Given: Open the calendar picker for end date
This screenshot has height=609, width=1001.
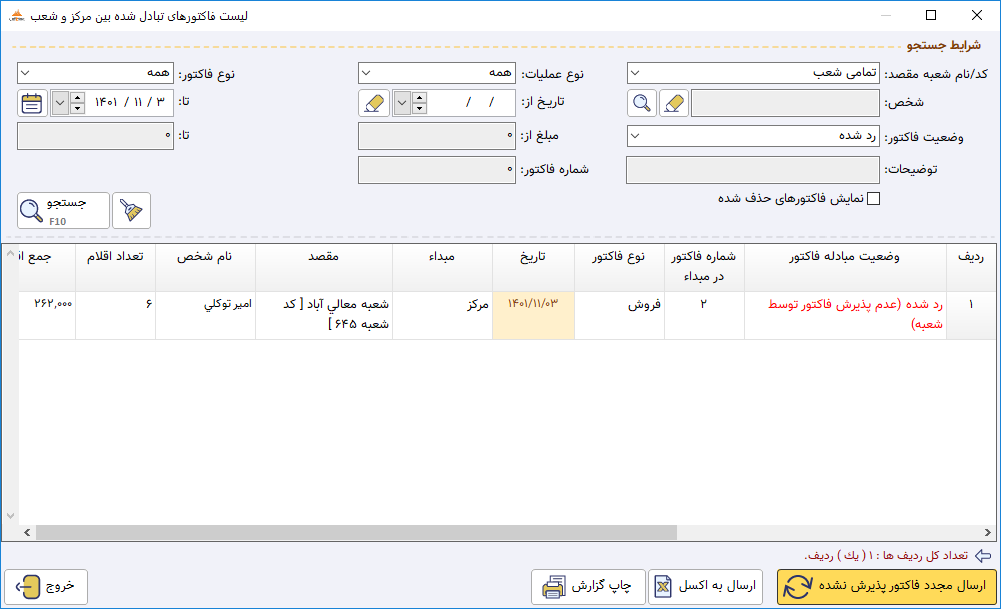Looking at the screenshot, I should [x=32, y=103].
